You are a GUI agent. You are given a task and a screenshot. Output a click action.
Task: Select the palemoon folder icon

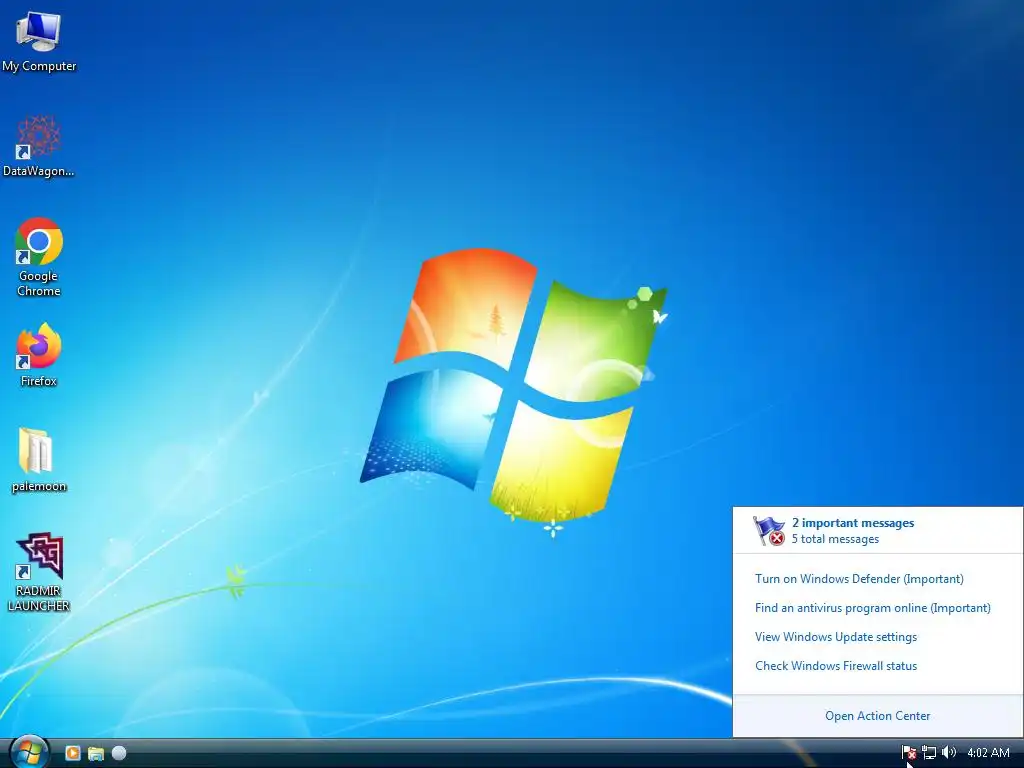39,459
